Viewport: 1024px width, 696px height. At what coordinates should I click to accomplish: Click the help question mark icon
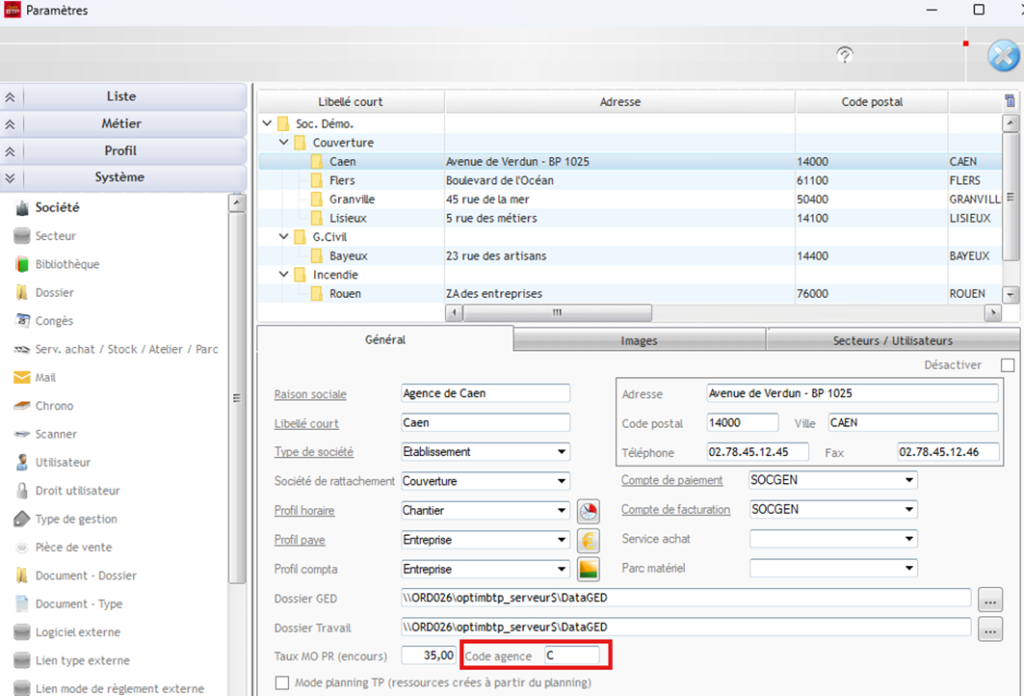point(845,55)
